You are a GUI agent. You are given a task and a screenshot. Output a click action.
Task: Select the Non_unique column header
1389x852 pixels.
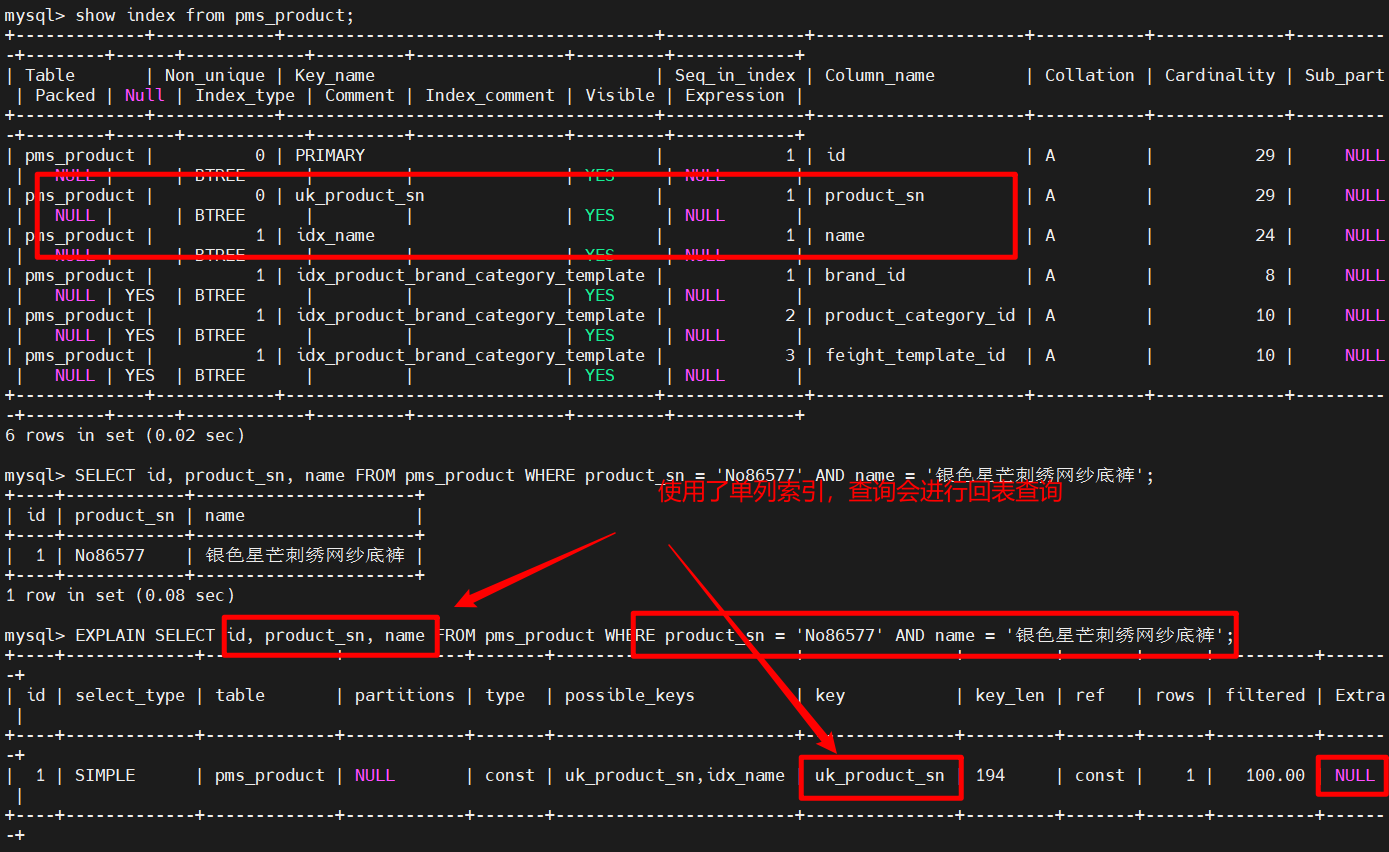(x=215, y=76)
